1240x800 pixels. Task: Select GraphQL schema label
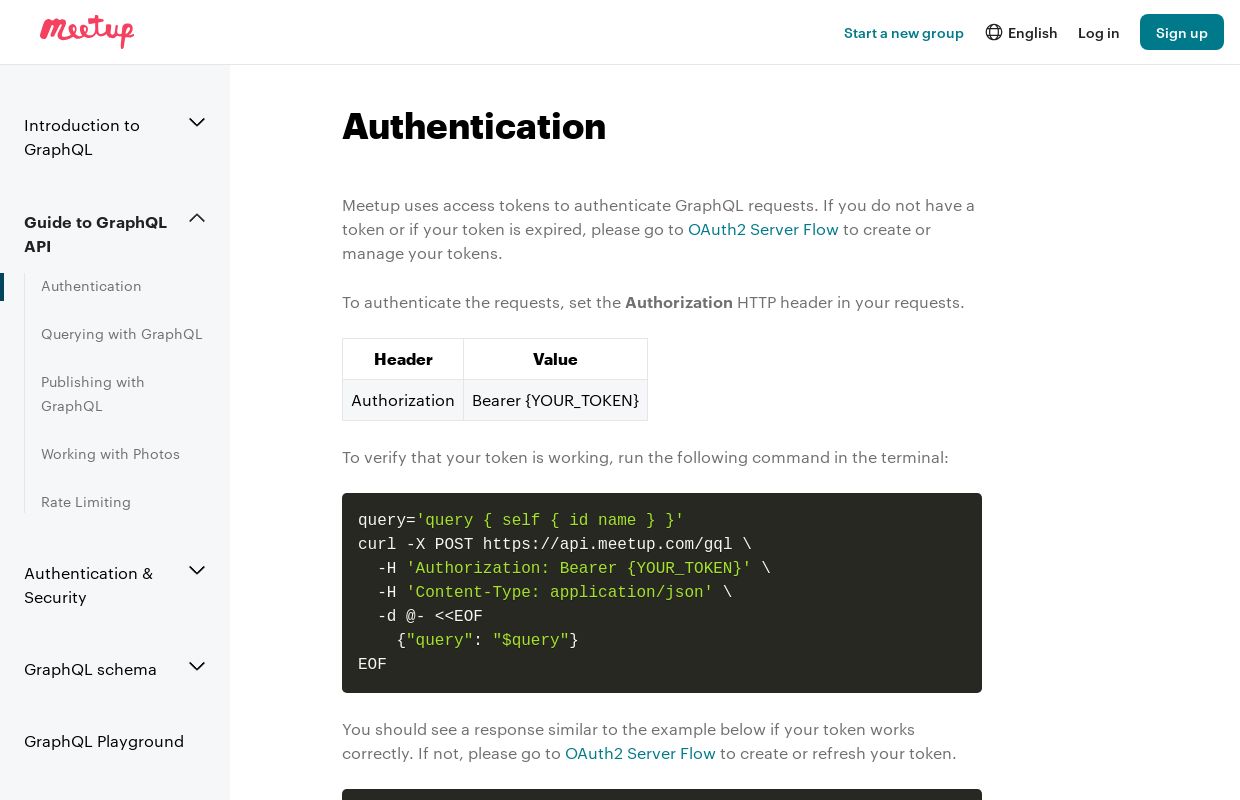[x=90, y=669]
